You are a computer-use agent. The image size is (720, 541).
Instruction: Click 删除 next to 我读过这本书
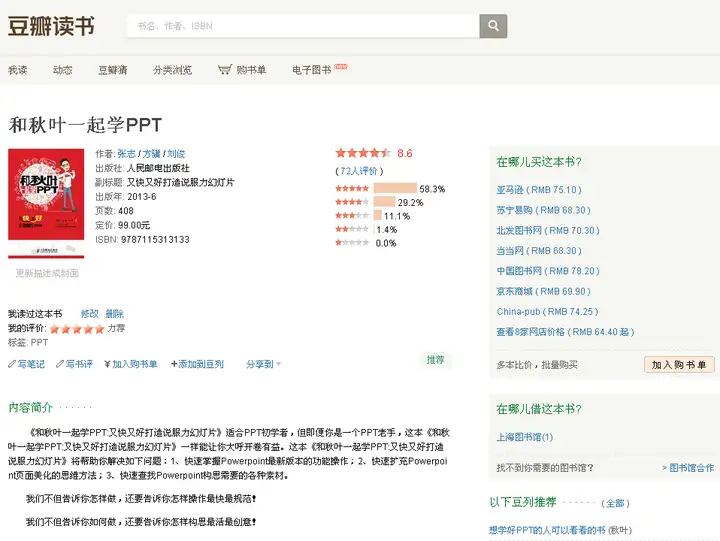pyautogui.click(x=114, y=314)
